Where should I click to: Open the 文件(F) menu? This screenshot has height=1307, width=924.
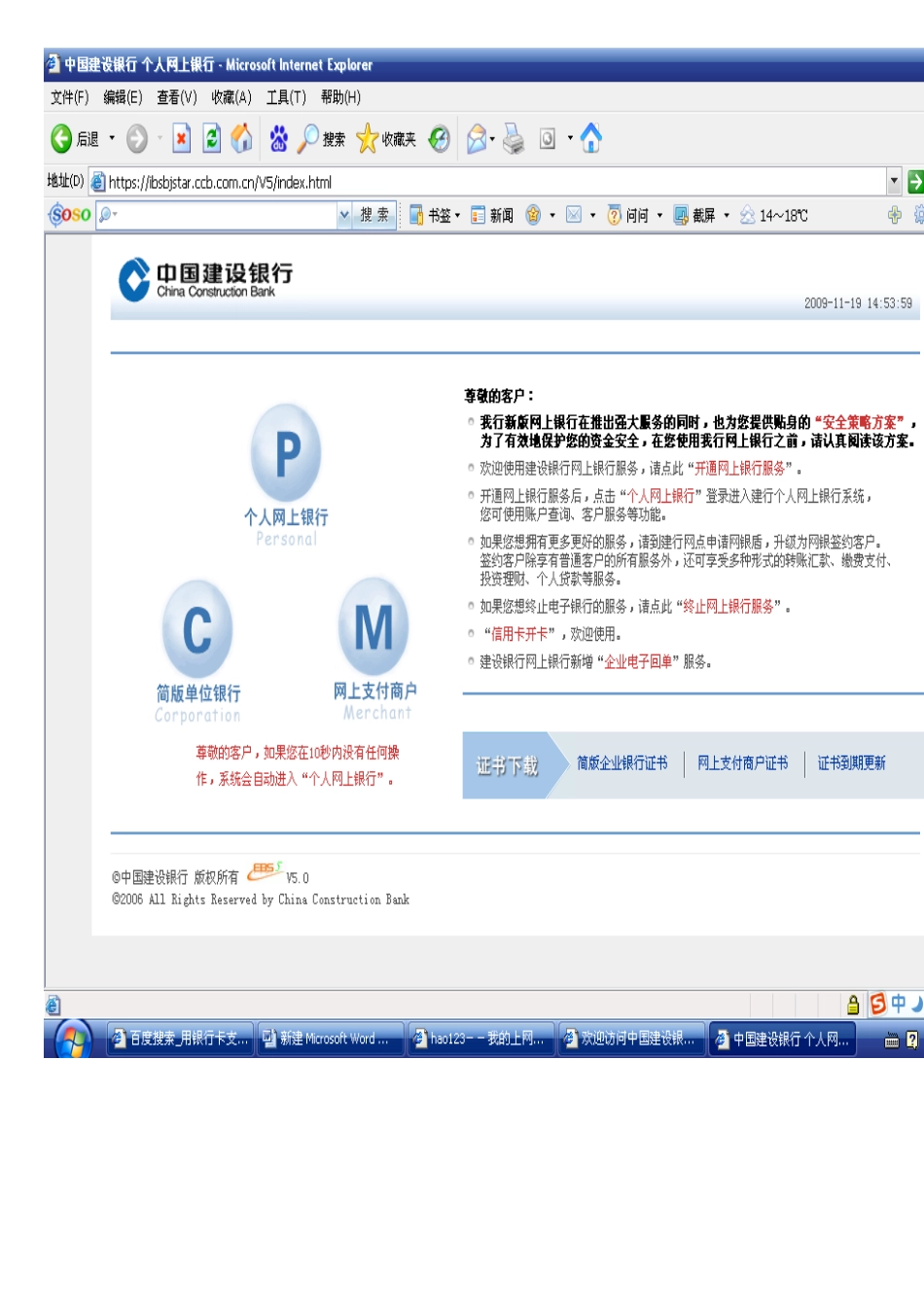click(x=69, y=97)
